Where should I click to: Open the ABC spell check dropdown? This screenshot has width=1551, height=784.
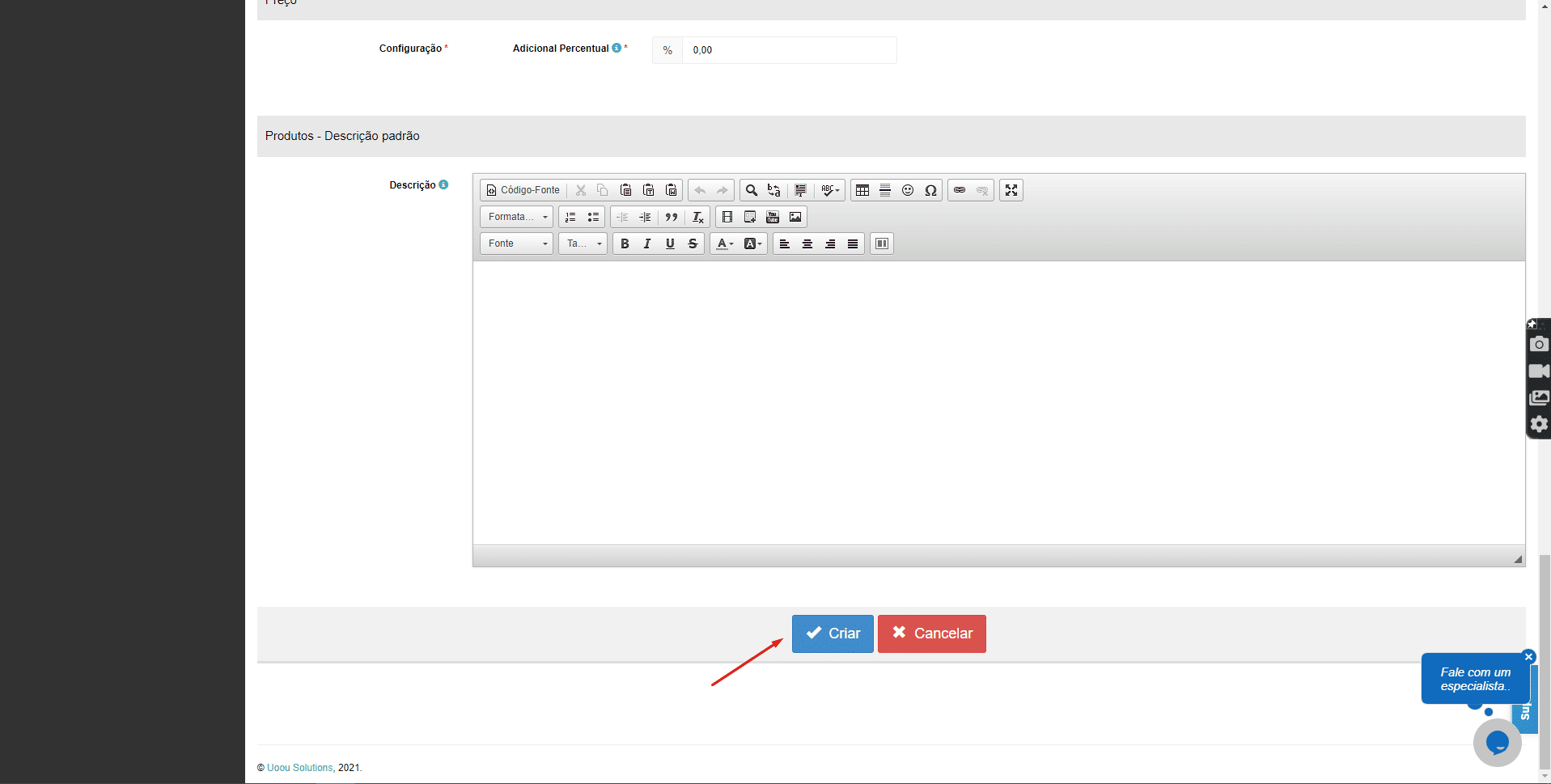[x=830, y=190]
